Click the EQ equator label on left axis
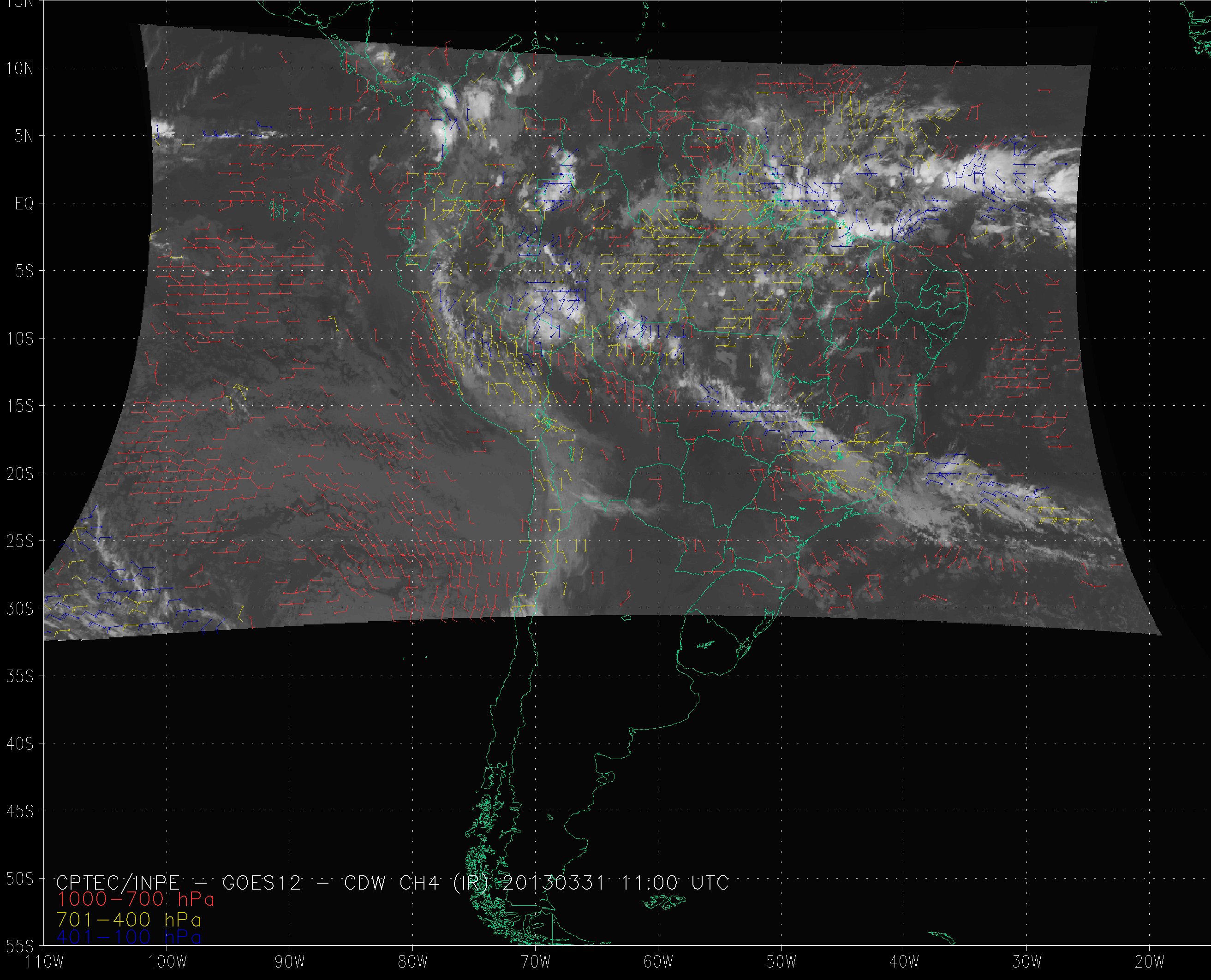 (x=24, y=204)
